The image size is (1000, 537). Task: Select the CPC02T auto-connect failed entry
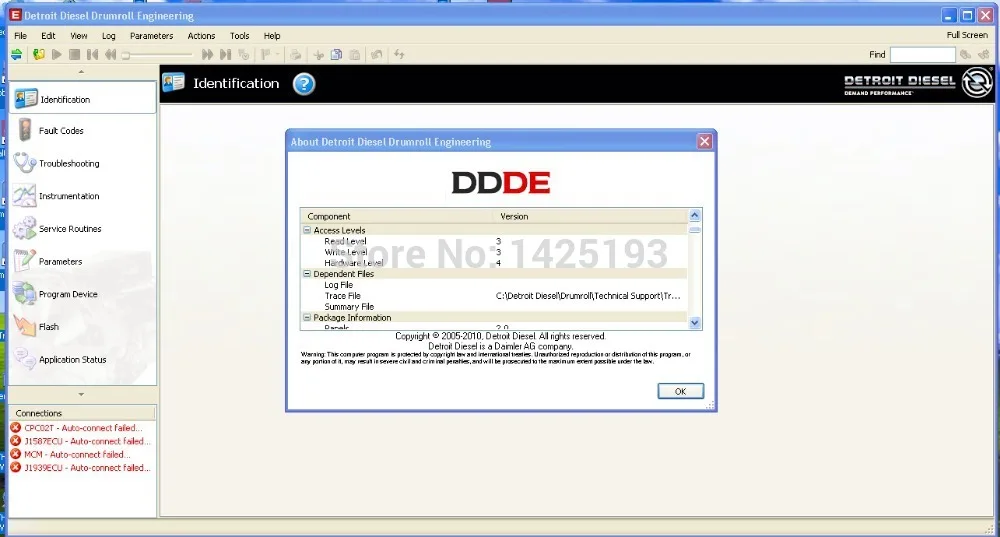(82, 428)
